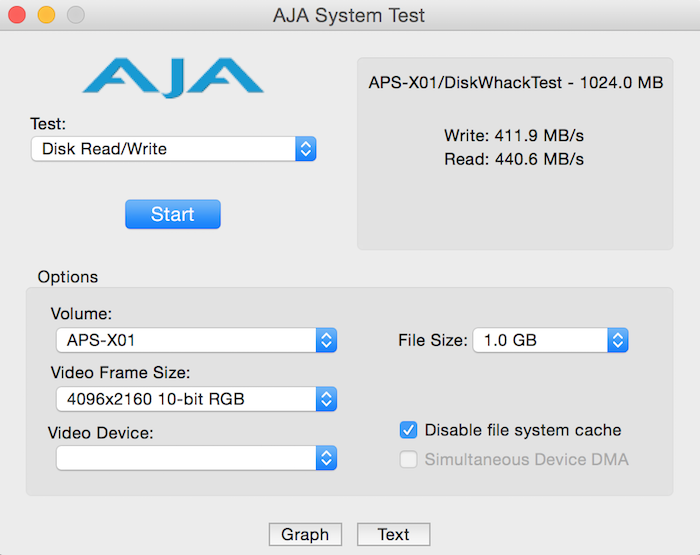Change the Video Frame Size selection
Screen dimensions: 700x555
click(x=196, y=399)
